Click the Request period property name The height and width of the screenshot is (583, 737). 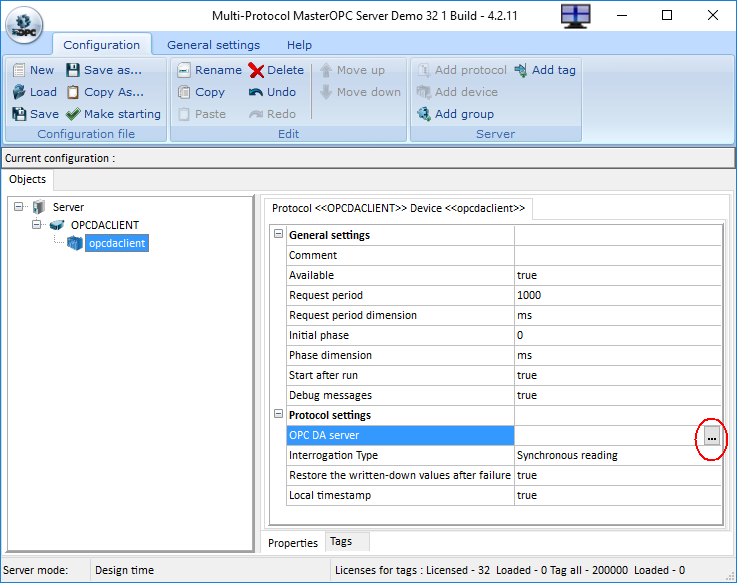326,295
